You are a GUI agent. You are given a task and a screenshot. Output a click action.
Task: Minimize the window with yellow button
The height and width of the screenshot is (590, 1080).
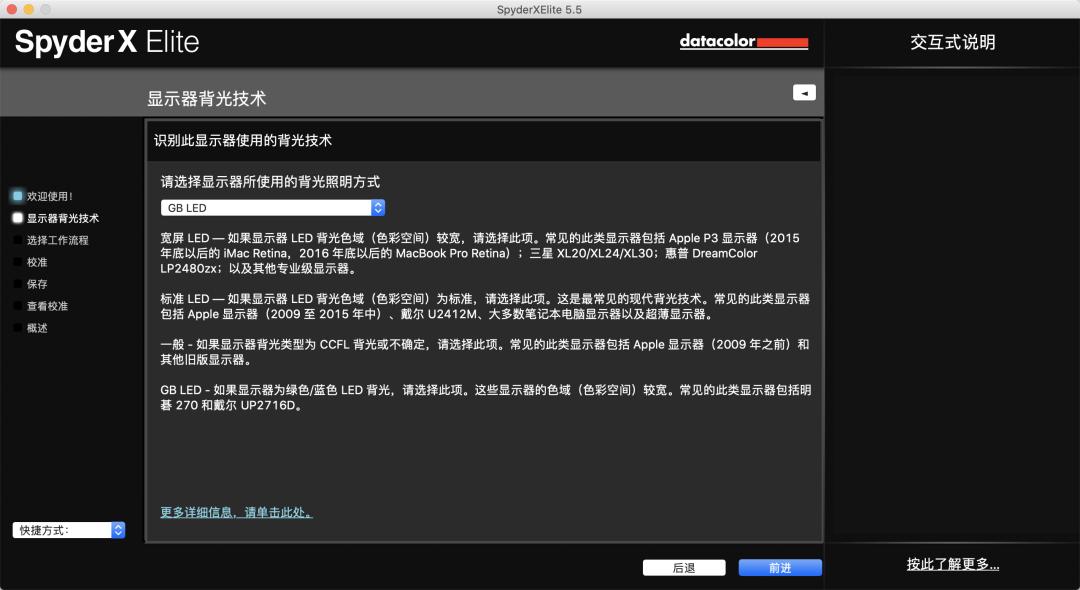pyautogui.click(x=29, y=9)
